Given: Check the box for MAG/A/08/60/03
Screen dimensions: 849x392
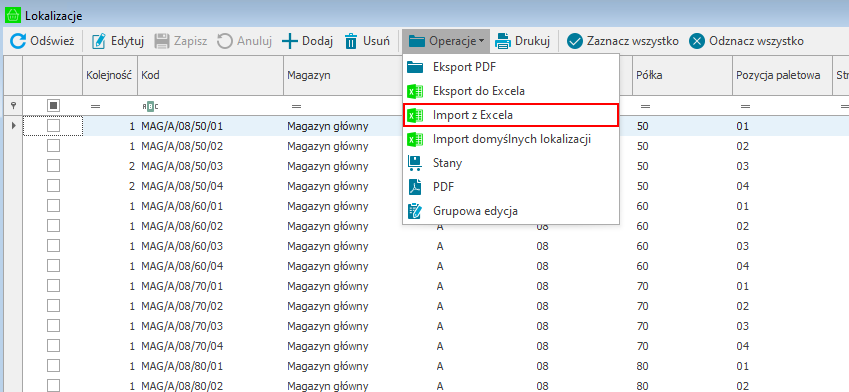Looking at the screenshot, I should (53, 246).
